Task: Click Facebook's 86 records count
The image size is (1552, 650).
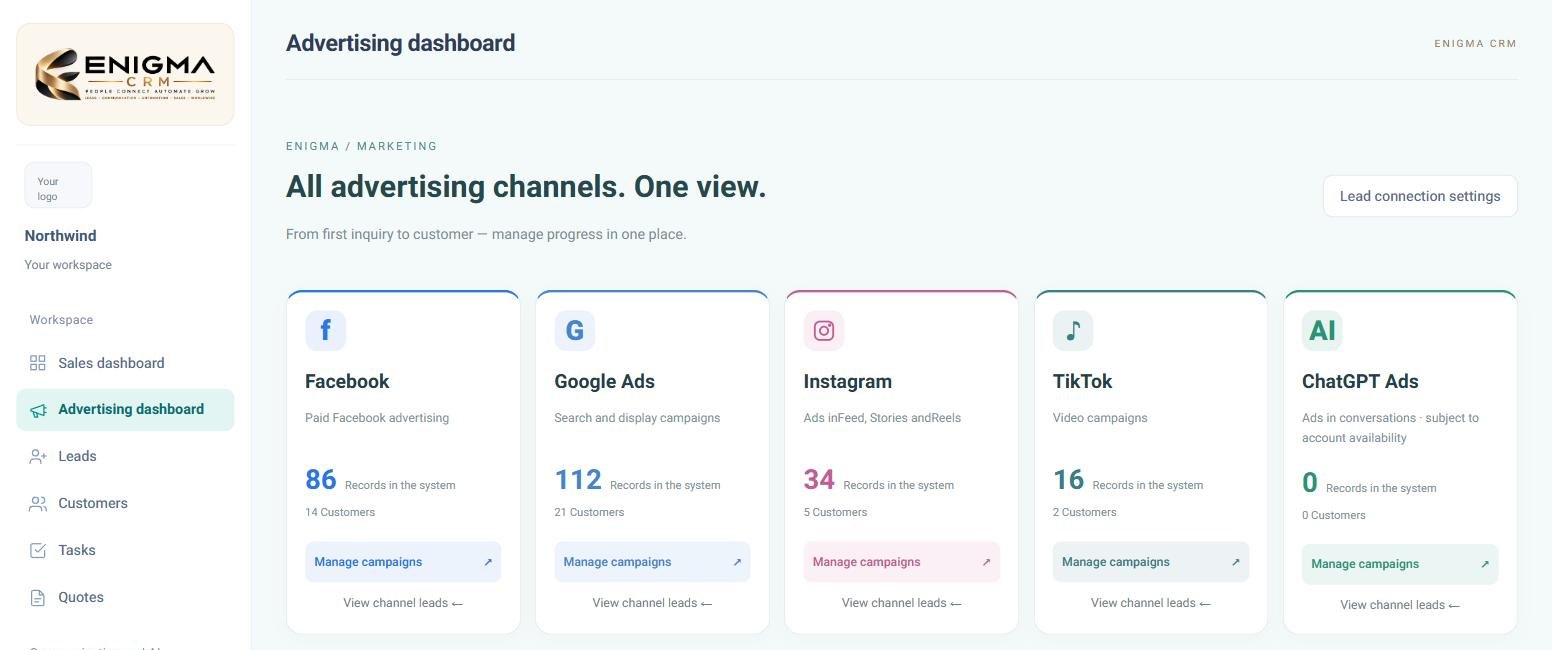Action: pyautogui.click(x=321, y=480)
